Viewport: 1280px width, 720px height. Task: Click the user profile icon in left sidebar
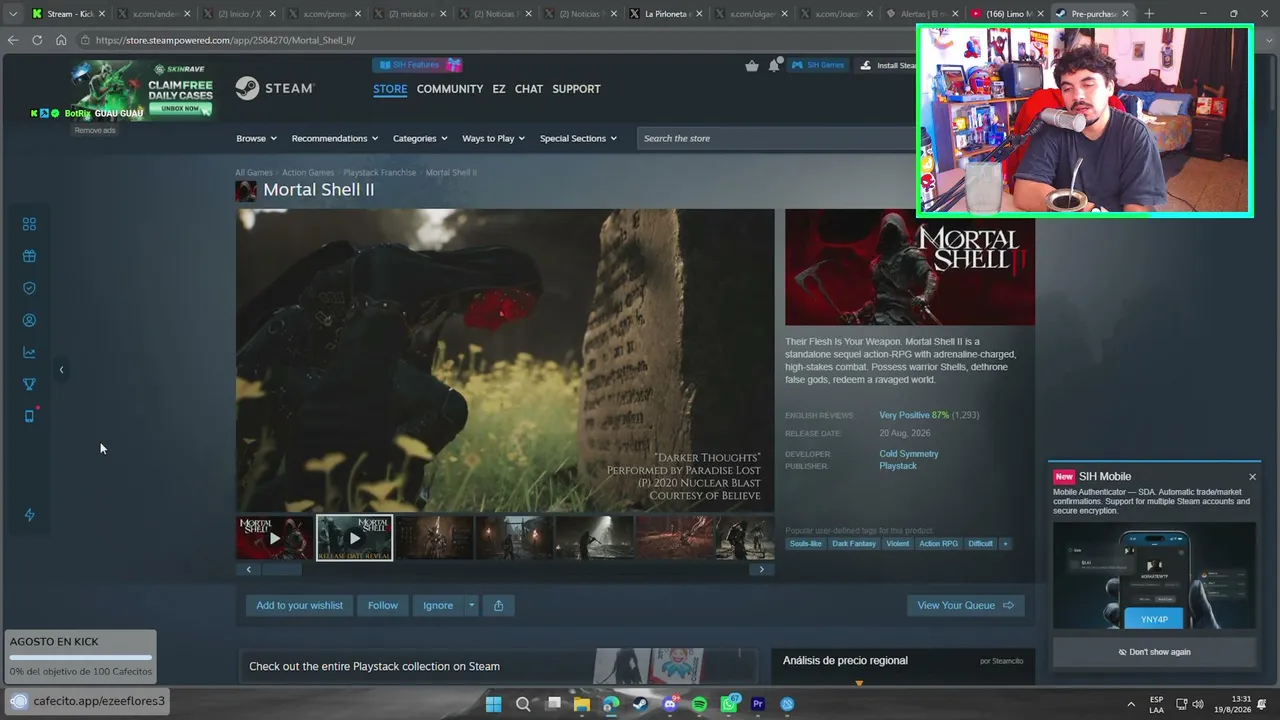29,320
